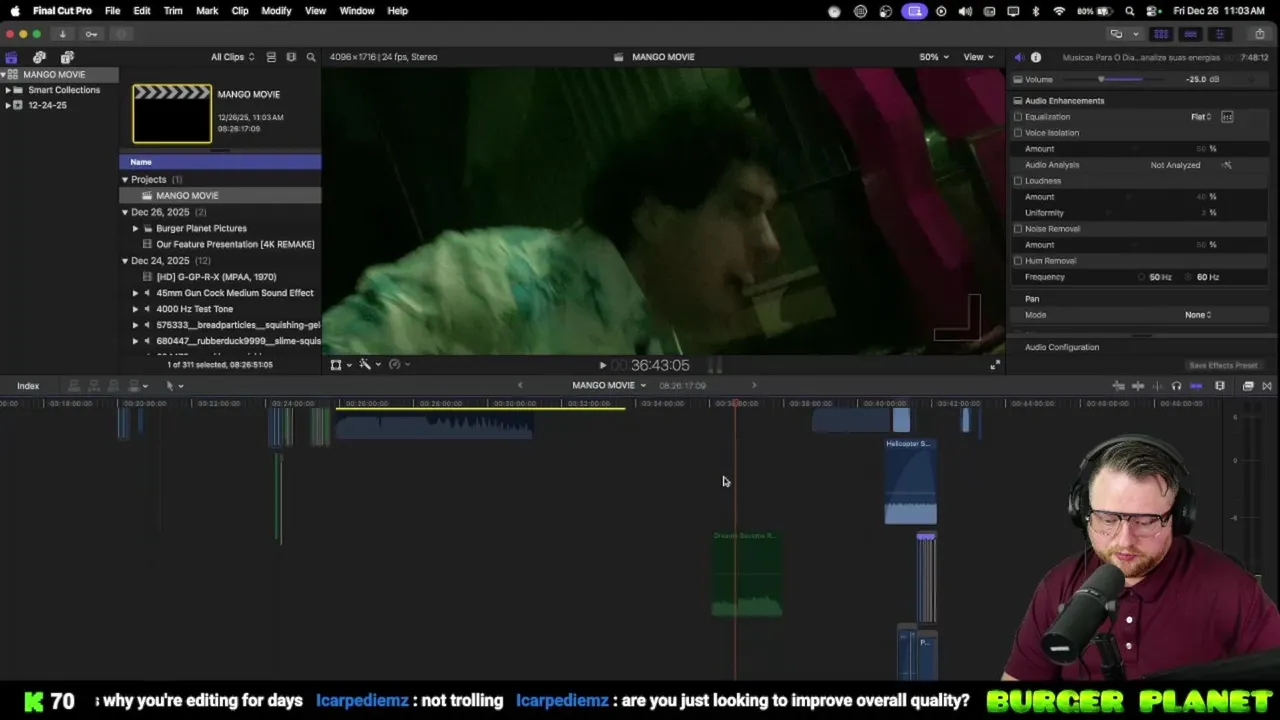Play the timeline from viewer
The width and height of the screenshot is (1280, 720).
click(602, 365)
